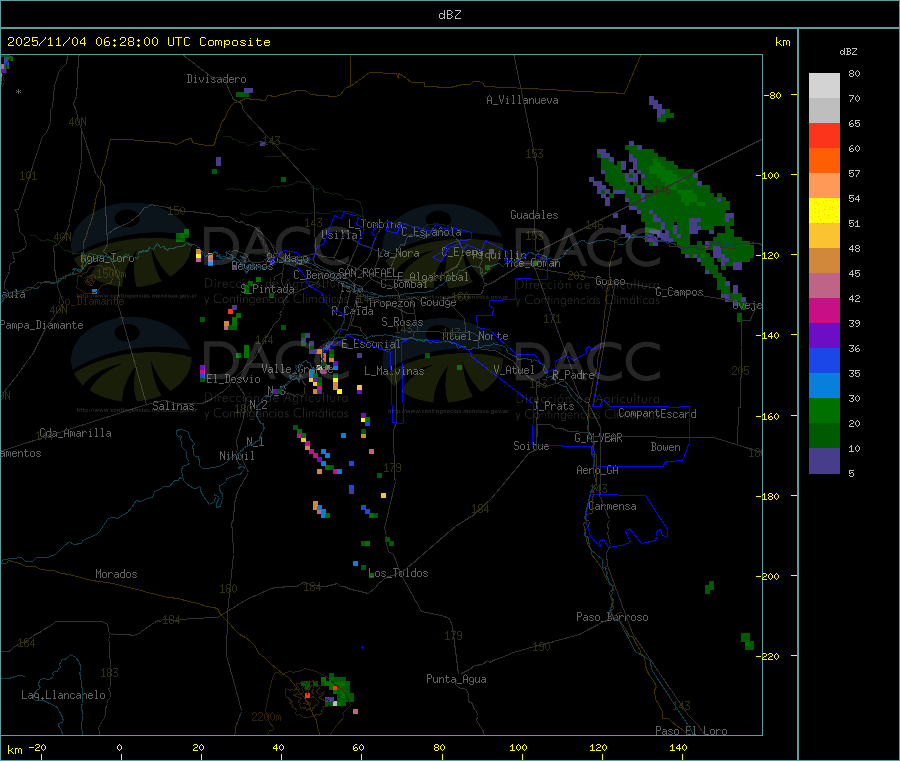900x761 pixels.
Task: Click the red 60-65 dBZ legend swatch
Action: pyautogui.click(x=824, y=135)
